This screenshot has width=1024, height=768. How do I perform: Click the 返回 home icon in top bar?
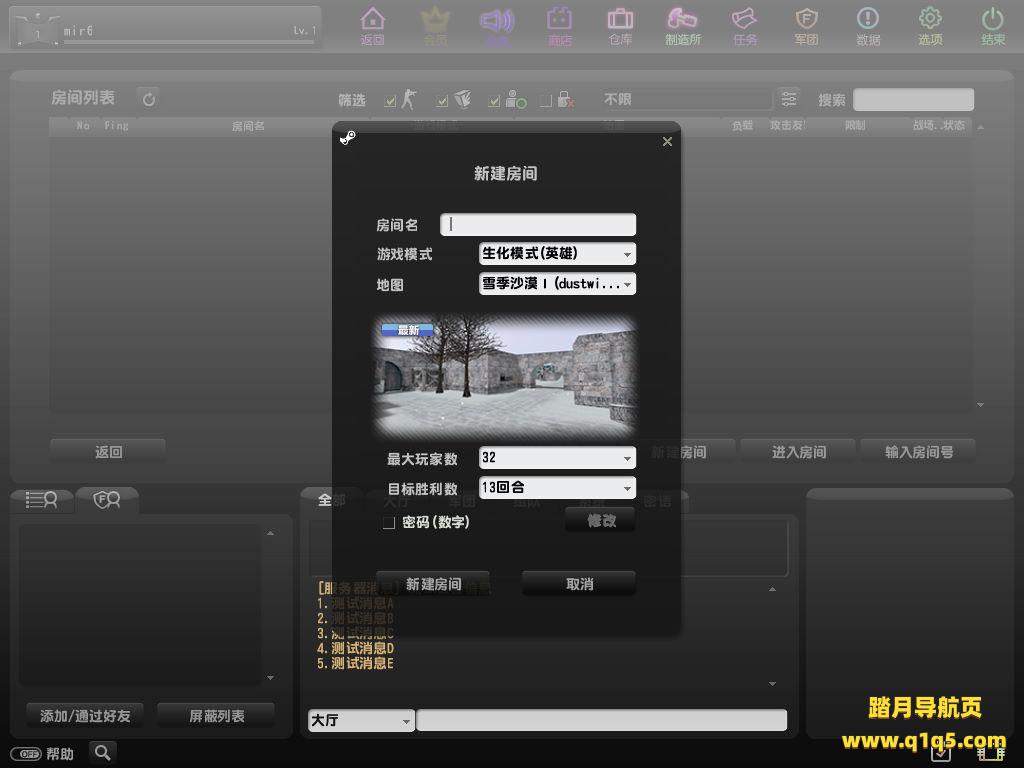pos(372,20)
